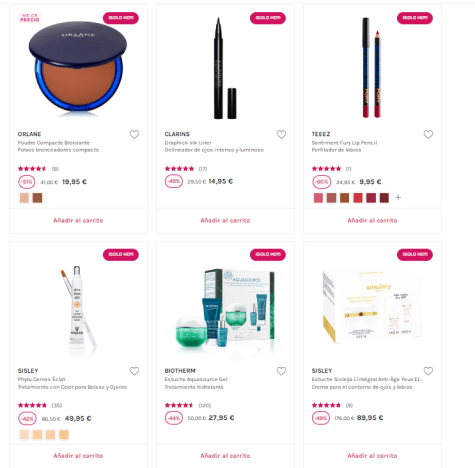Pick the bright red Teeez lip pencil swatch
Image resolution: width=475 pixels, height=468 pixels.
pos(358,198)
